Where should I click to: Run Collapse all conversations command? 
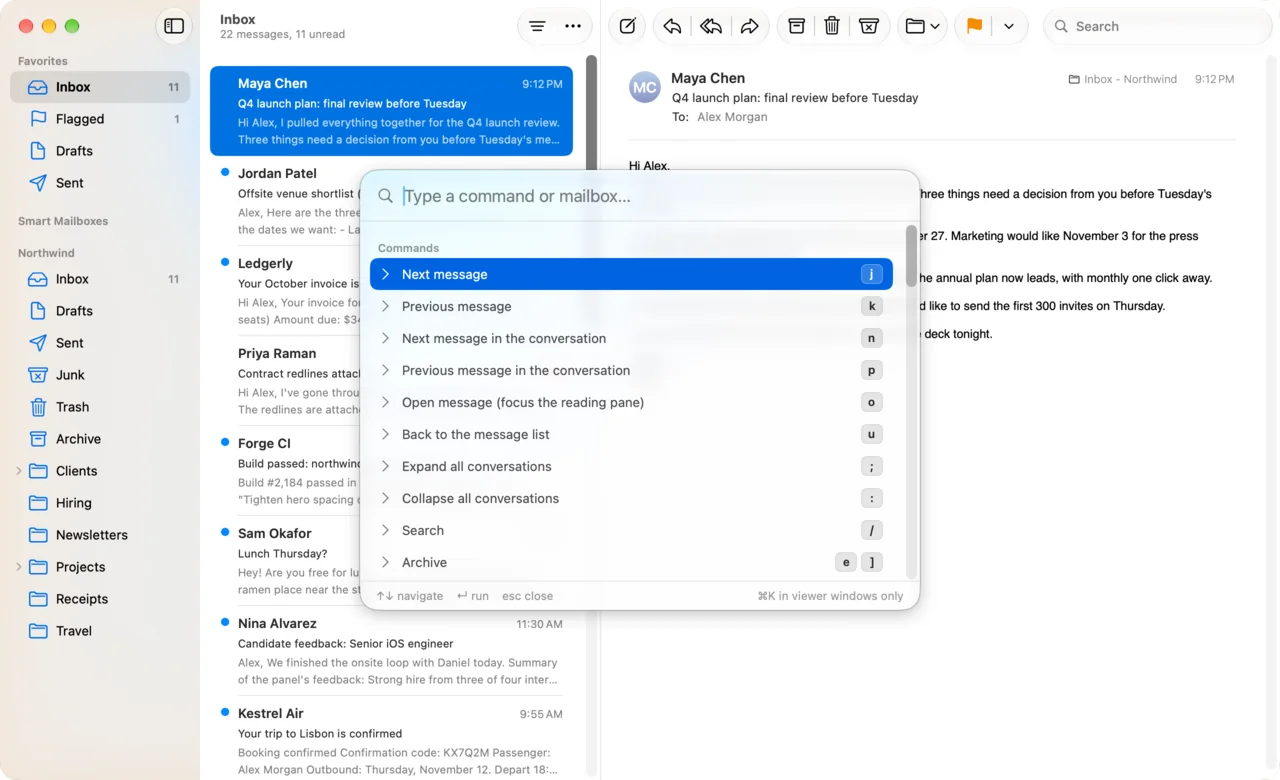(631, 498)
